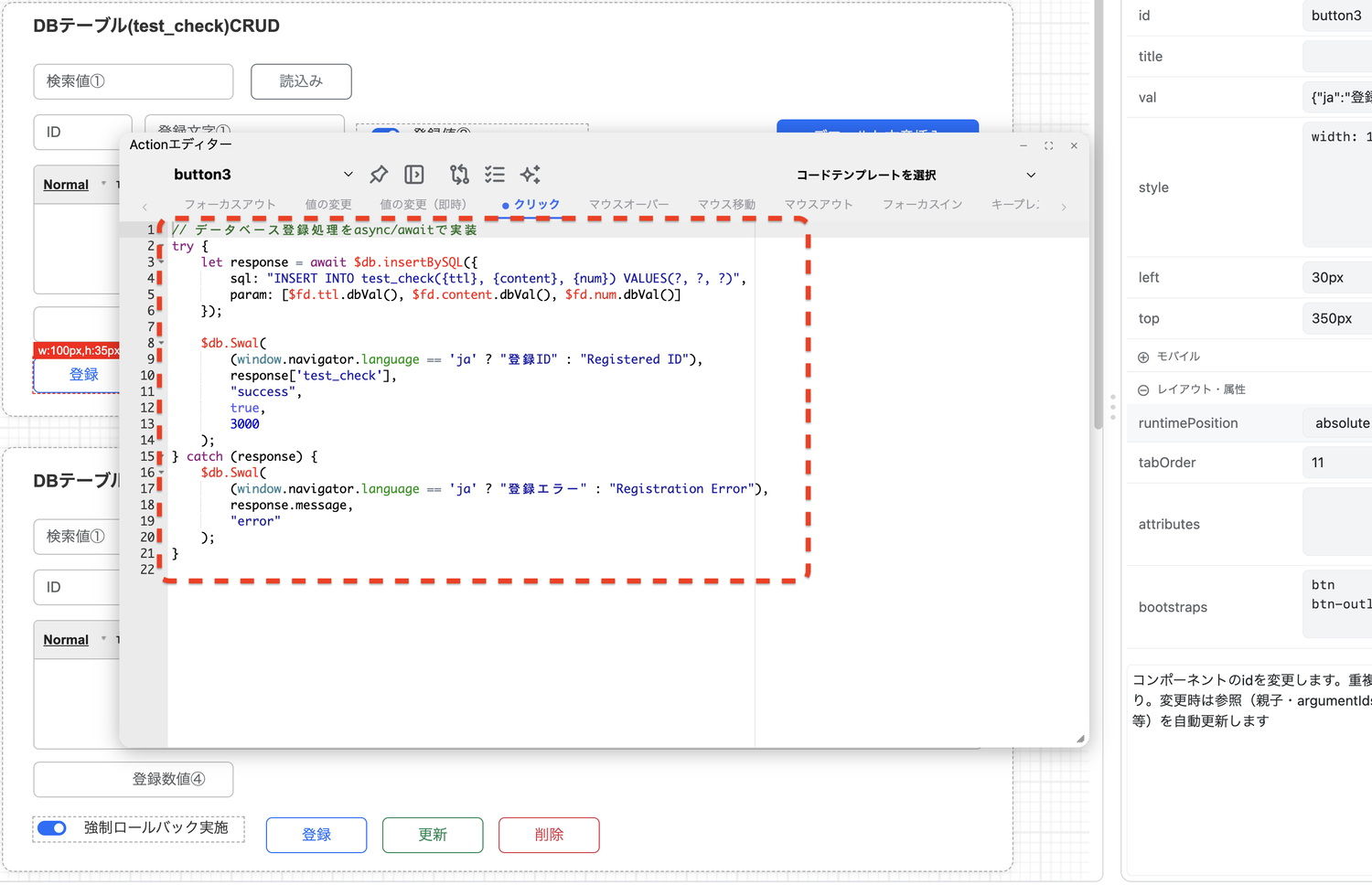The height and width of the screenshot is (885, 1372).
Task: Click the ID field in upper form
Action: tap(83, 133)
